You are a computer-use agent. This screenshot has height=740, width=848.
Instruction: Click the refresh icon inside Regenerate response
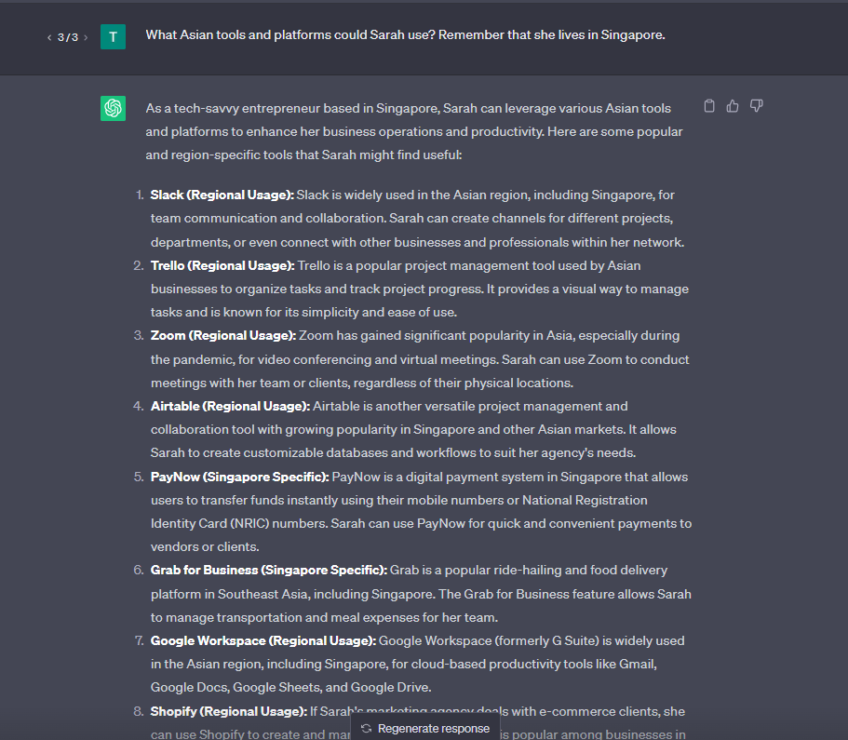tap(367, 728)
